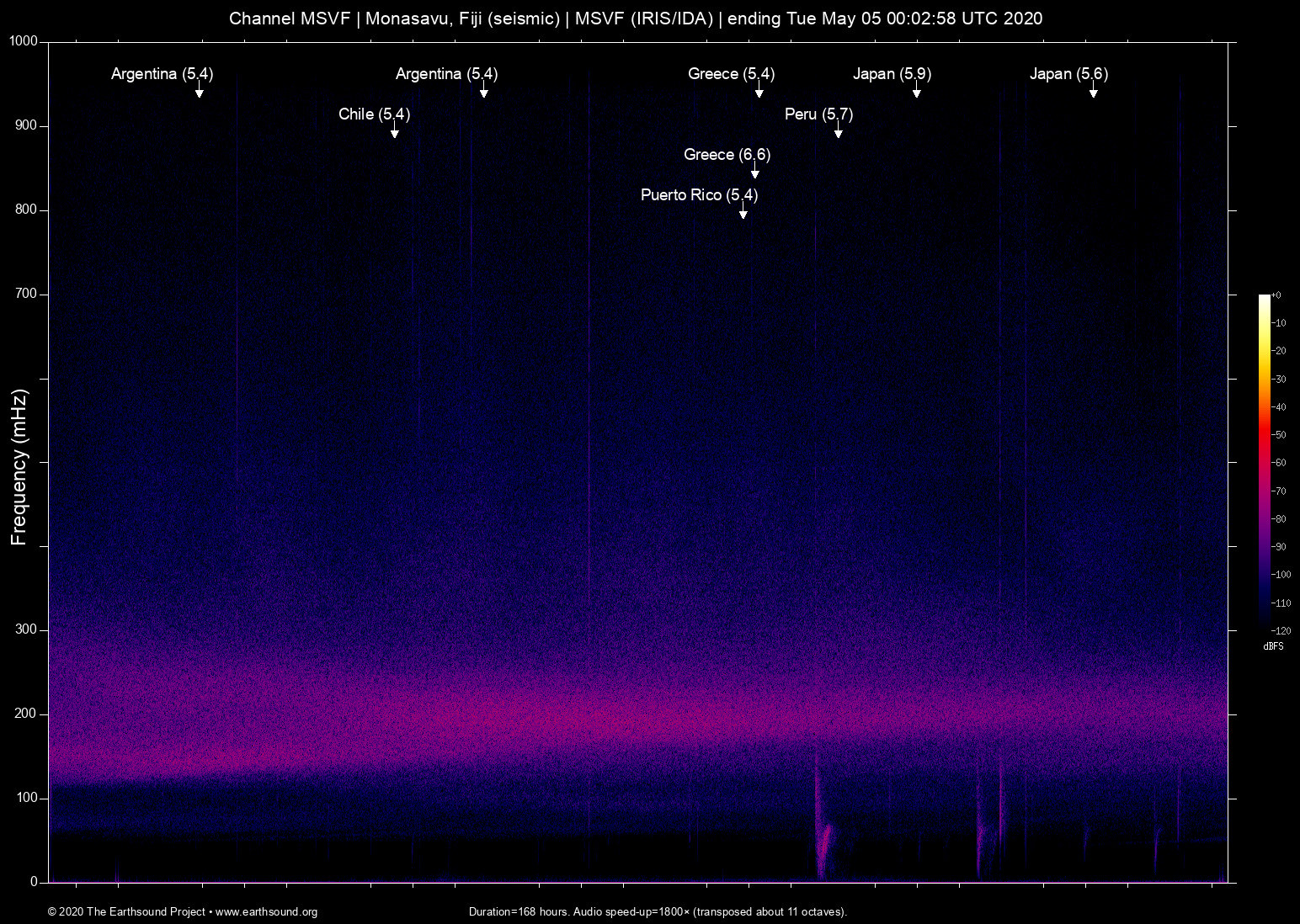Select the Japan (5.9) event label

[892, 74]
